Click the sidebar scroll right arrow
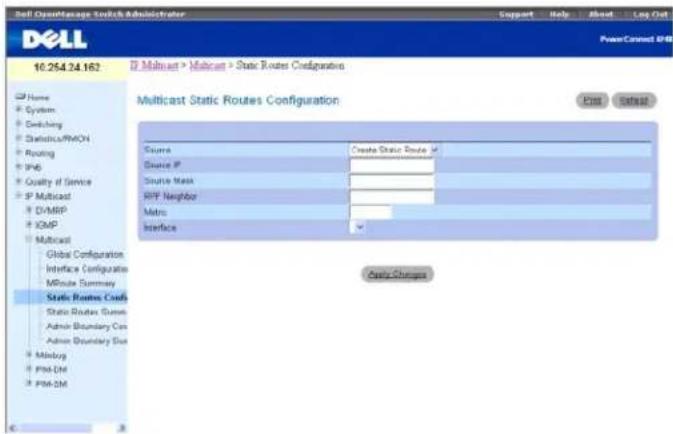 122,428
